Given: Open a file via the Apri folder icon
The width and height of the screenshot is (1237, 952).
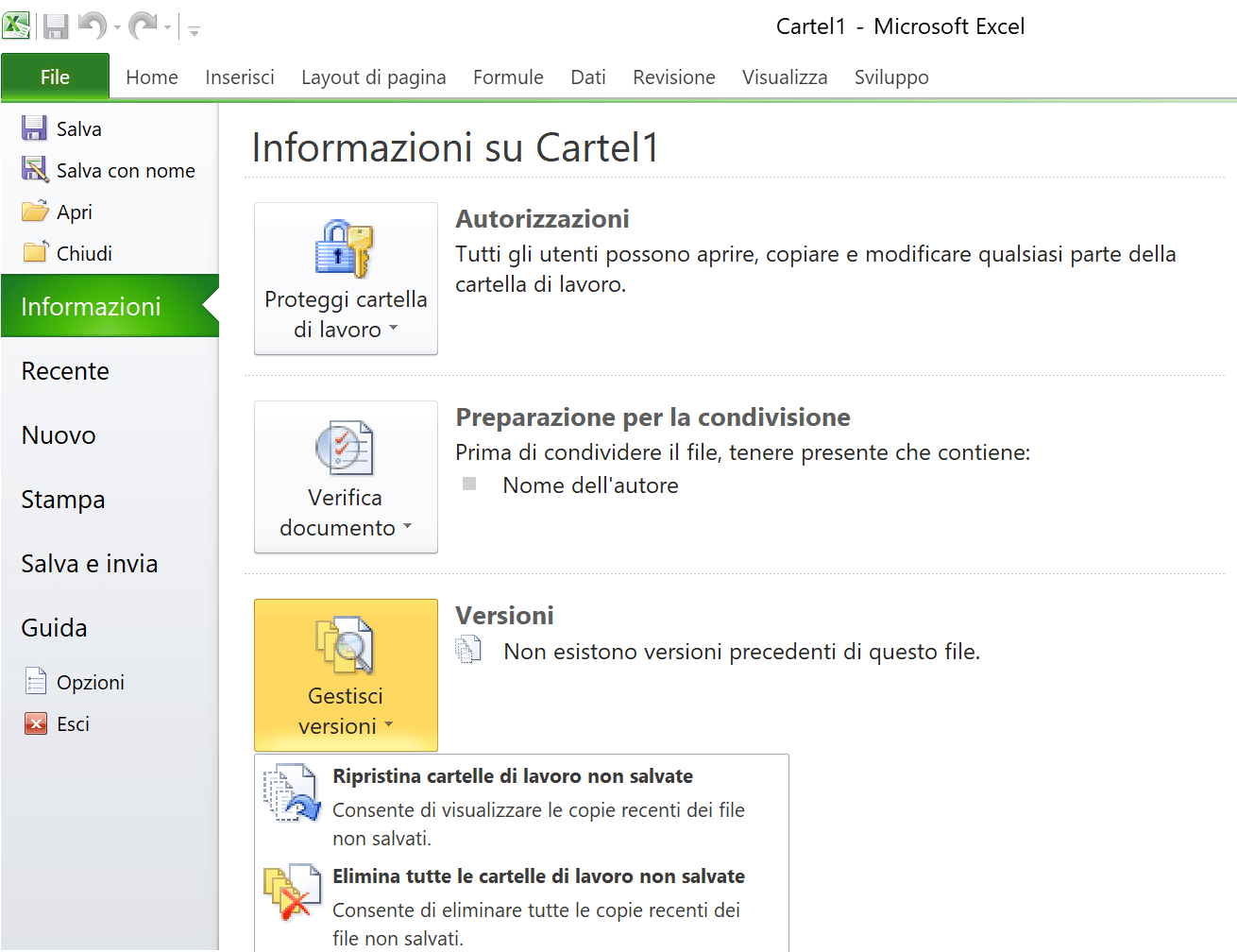Looking at the screenshot, I should tap(34, 212).
